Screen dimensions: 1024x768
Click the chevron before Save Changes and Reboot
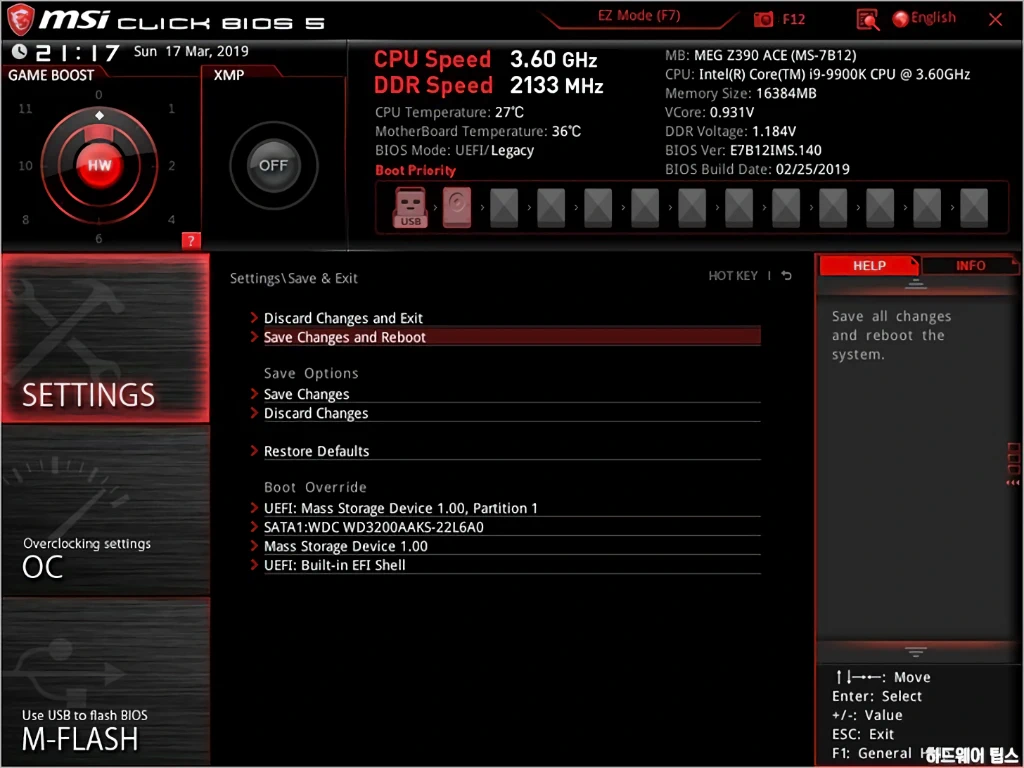coord(254,336)
